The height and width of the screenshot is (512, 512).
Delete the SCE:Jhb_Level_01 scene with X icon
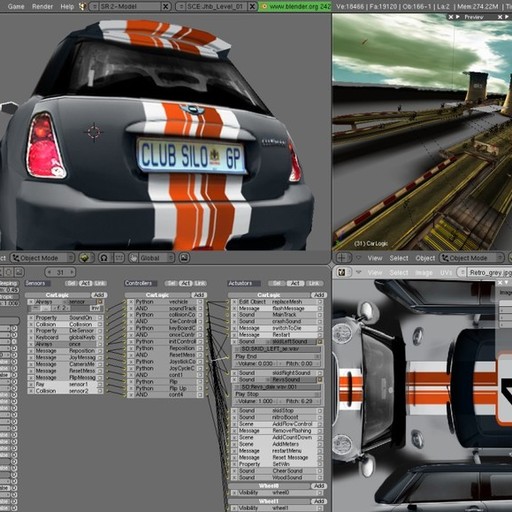coord(253,6)
